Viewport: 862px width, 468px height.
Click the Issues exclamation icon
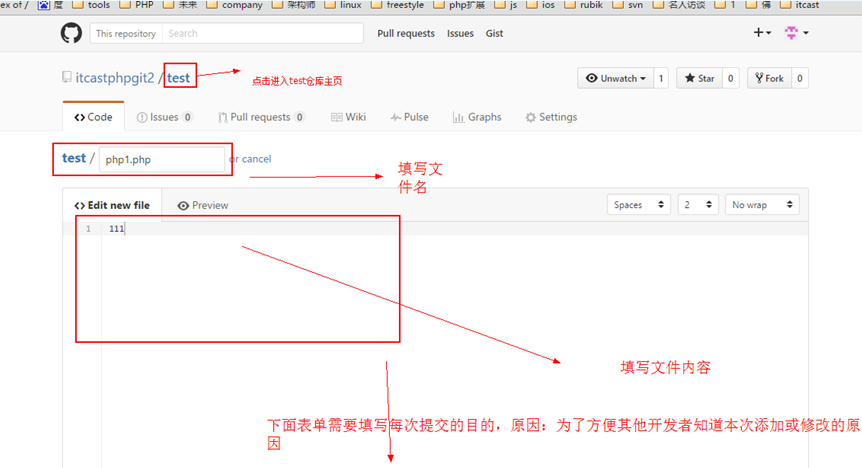[x=142, y=117]
